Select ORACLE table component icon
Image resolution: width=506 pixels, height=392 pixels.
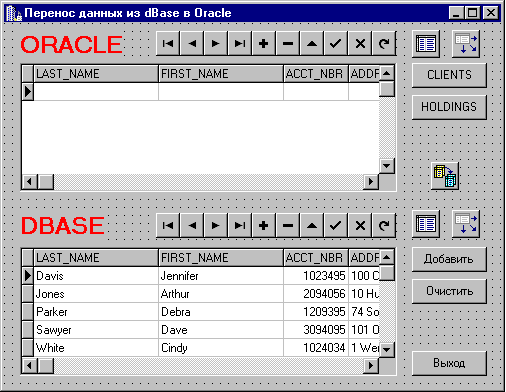pos(426,44)
